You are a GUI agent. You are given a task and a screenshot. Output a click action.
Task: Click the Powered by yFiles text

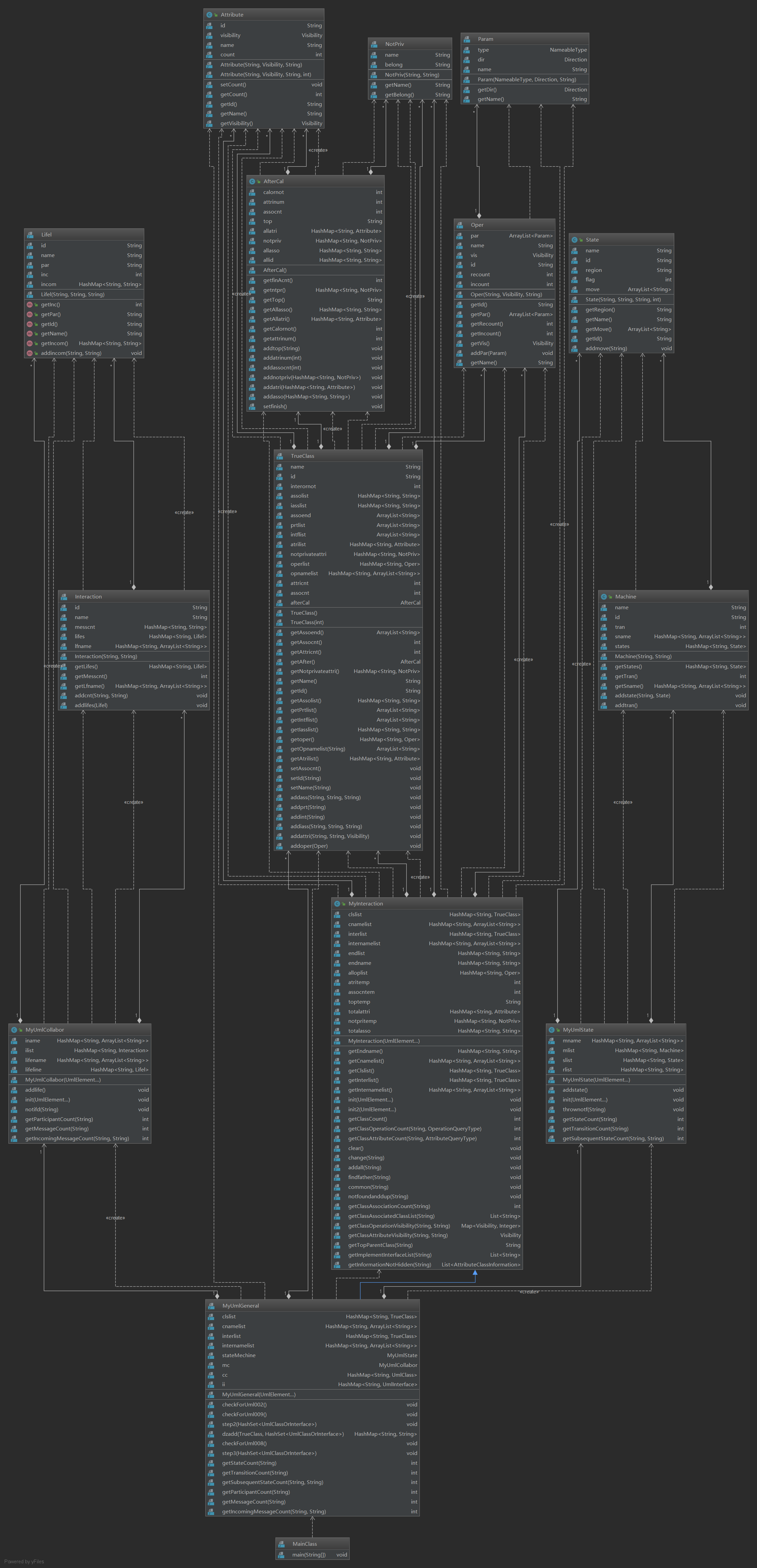[24, 1561]
